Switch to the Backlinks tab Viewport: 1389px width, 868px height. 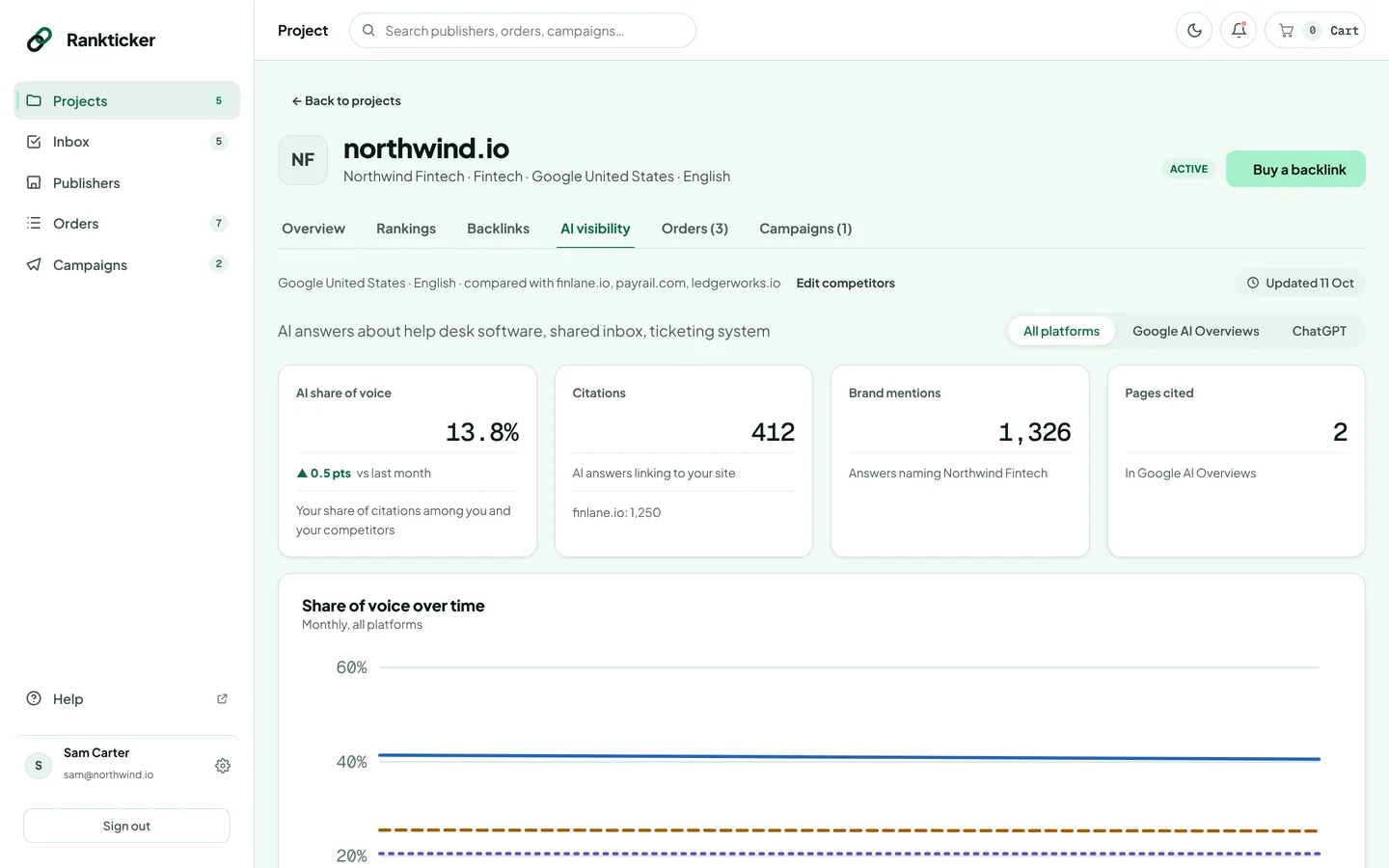[x=498, y=229]
